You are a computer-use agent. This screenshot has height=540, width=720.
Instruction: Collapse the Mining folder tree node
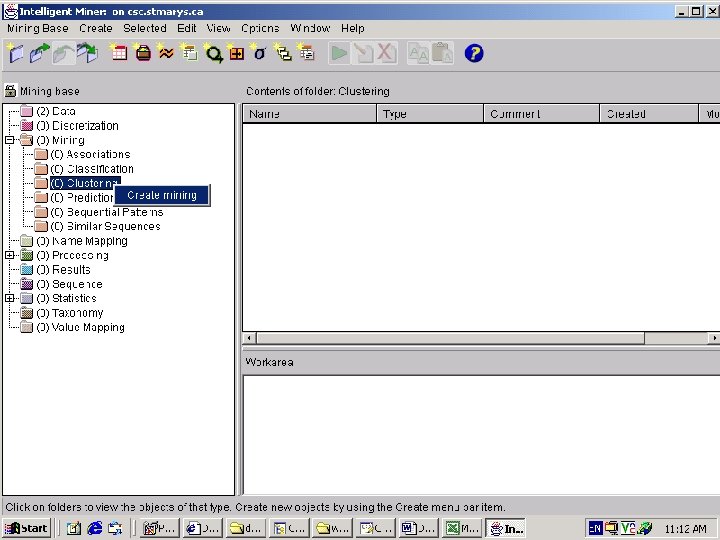coord(10,140)
